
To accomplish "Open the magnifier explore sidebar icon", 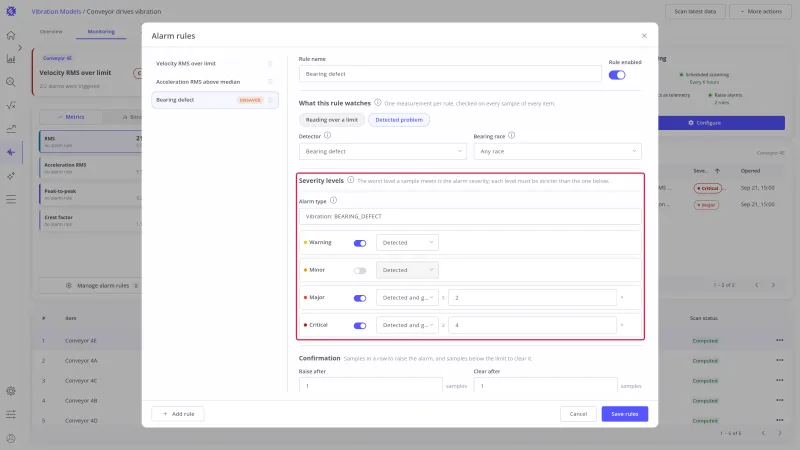I will coord(11,82).
